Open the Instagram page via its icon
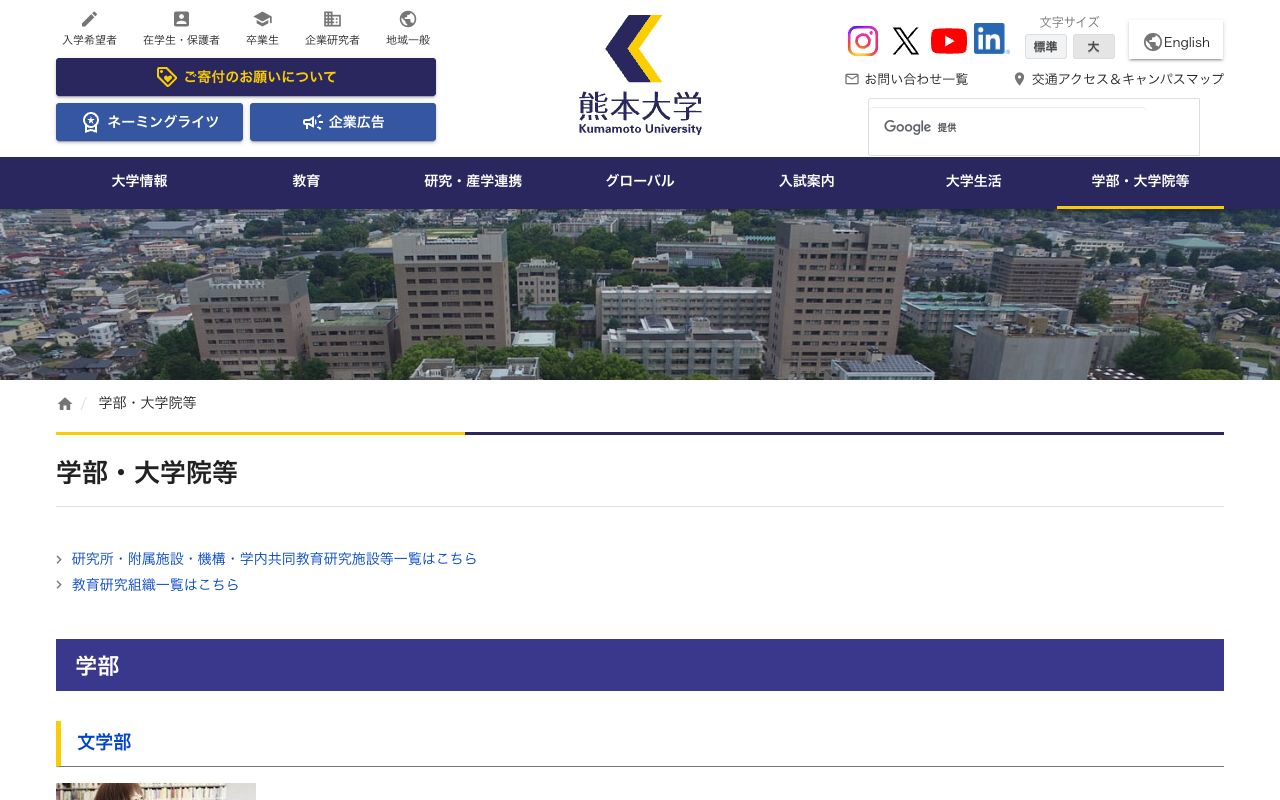 (863, 41)
